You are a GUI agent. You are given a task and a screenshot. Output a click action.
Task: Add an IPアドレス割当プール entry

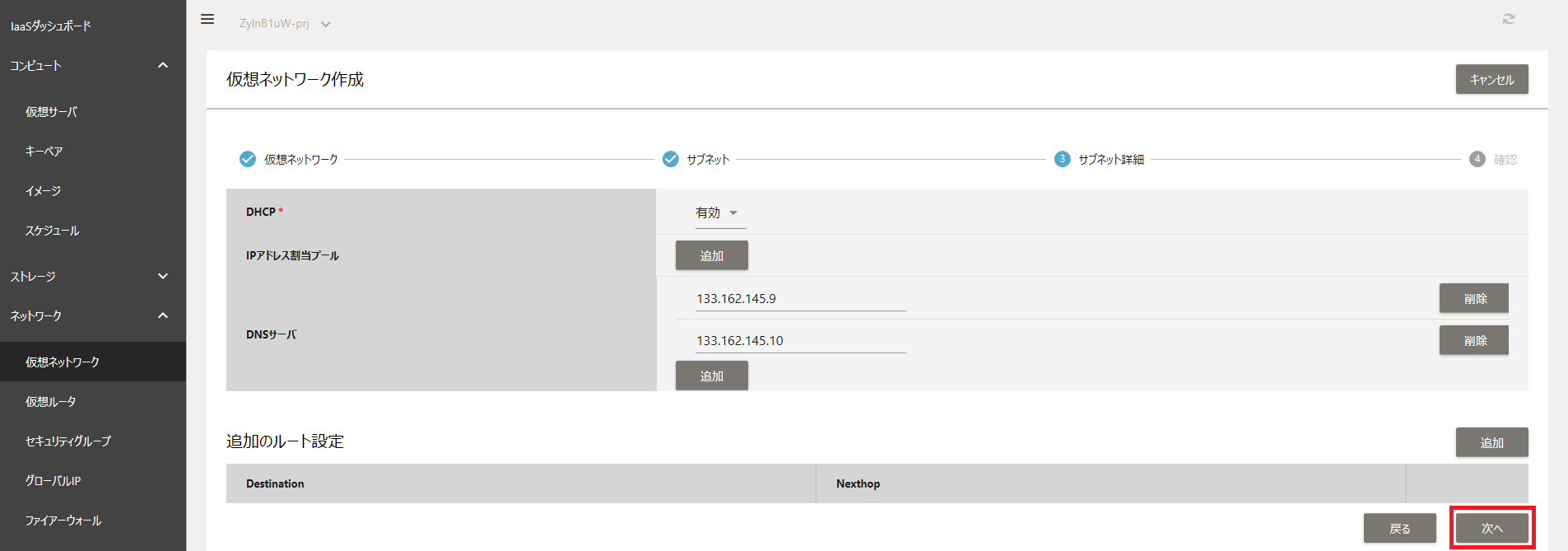pos(711,255)
